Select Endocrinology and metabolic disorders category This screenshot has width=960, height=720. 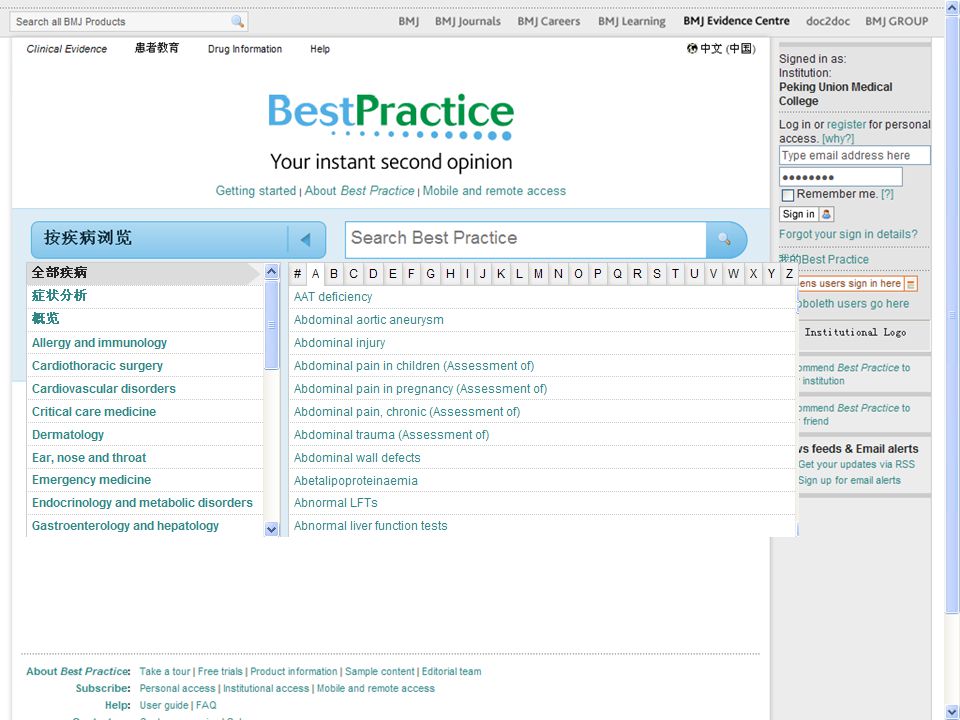click(x=142, y=503)
